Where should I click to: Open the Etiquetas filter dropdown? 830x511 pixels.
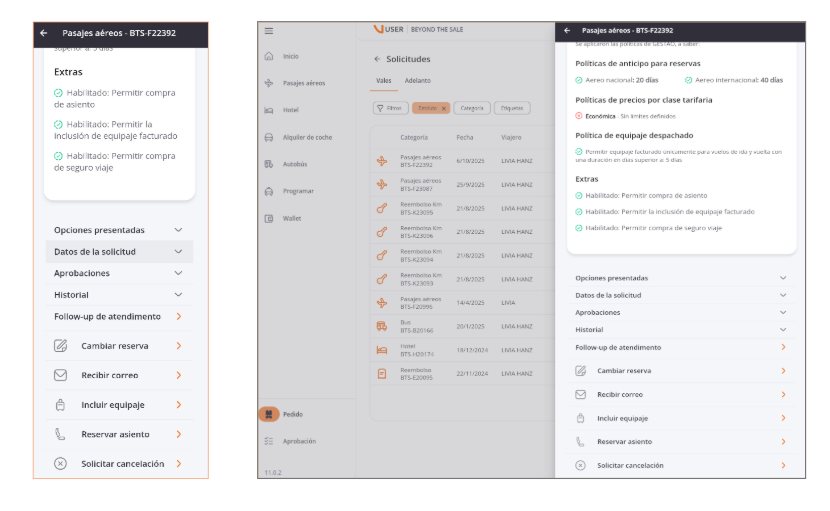[511, 108]
